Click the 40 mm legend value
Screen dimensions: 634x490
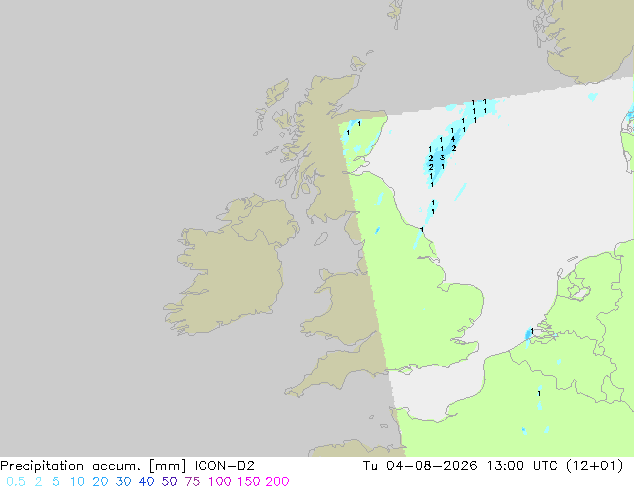[x=146, y=482]
